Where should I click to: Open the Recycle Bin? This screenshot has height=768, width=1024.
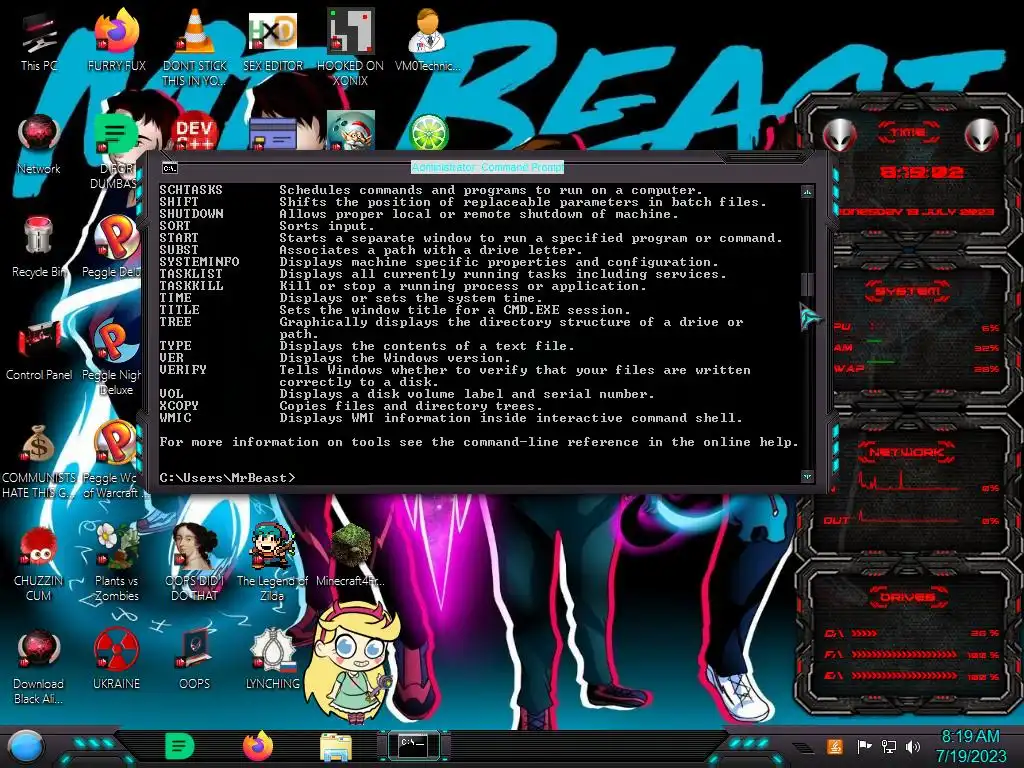[39, 247]
